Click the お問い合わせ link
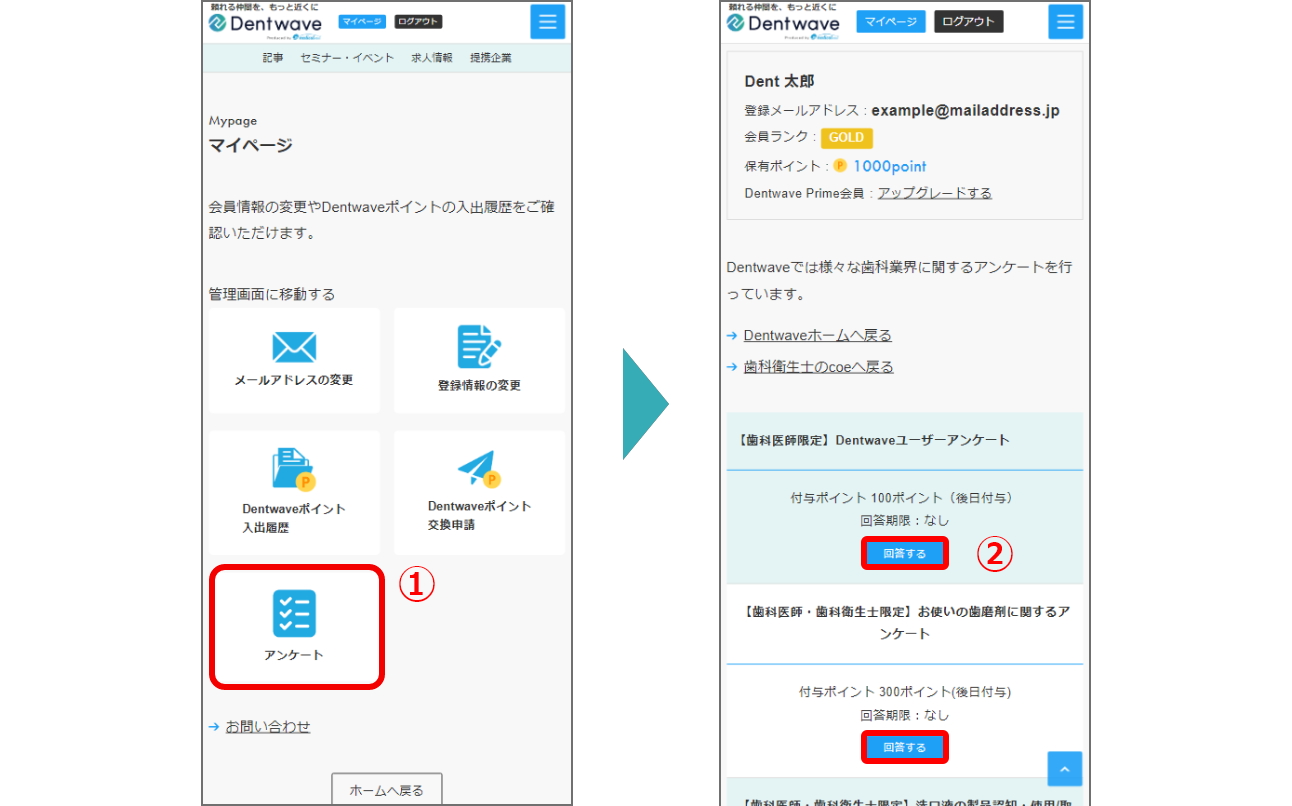The height and width of the screenshot is (806, 1292). [x=267, y=727]
